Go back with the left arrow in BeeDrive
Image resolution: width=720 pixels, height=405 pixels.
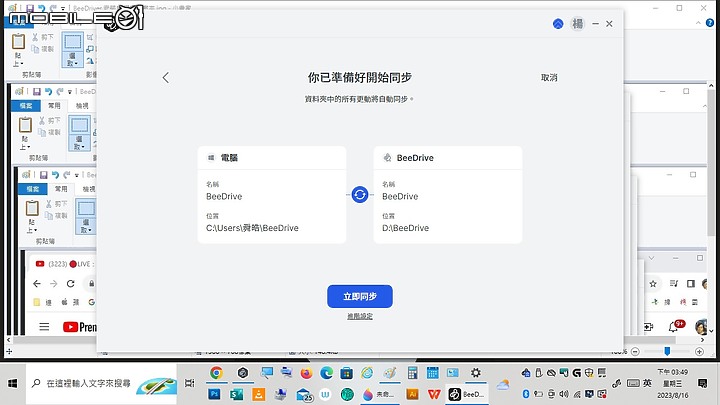166,78
